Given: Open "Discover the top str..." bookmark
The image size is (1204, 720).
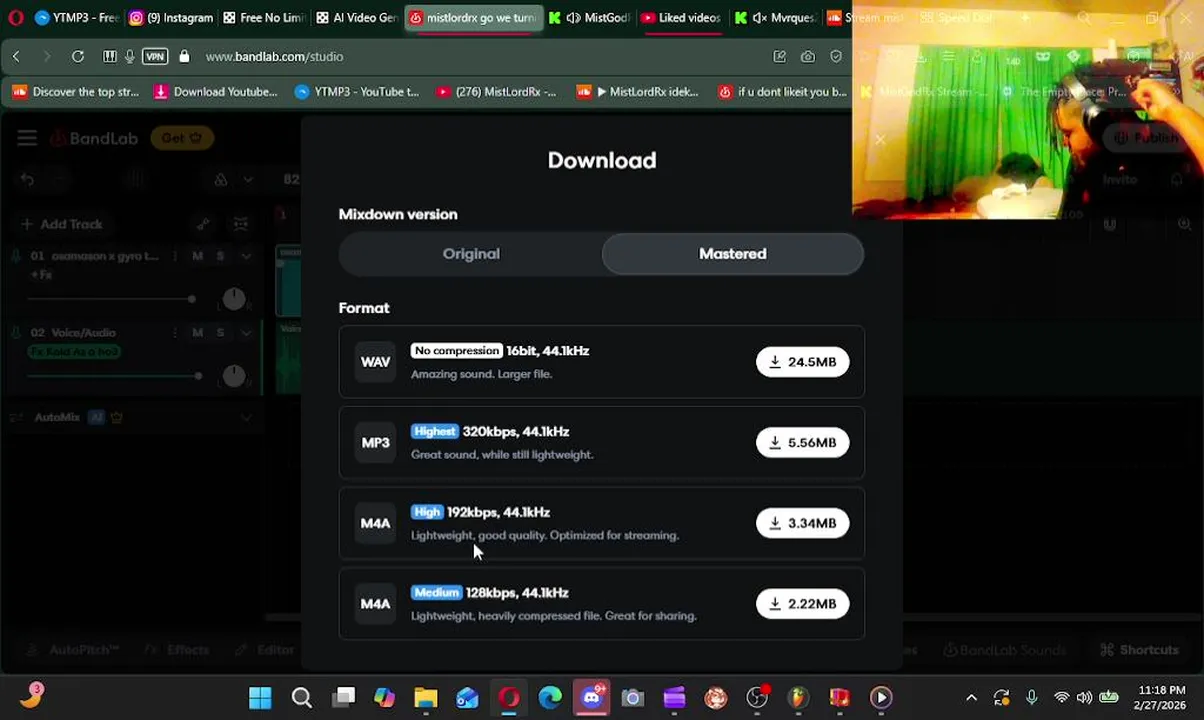Looking at the screenshot, I should point(76,92).
